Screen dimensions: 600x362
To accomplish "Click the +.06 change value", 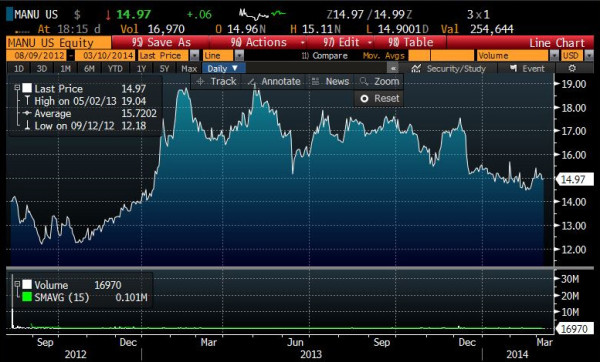I will click(x=199, y=15).
